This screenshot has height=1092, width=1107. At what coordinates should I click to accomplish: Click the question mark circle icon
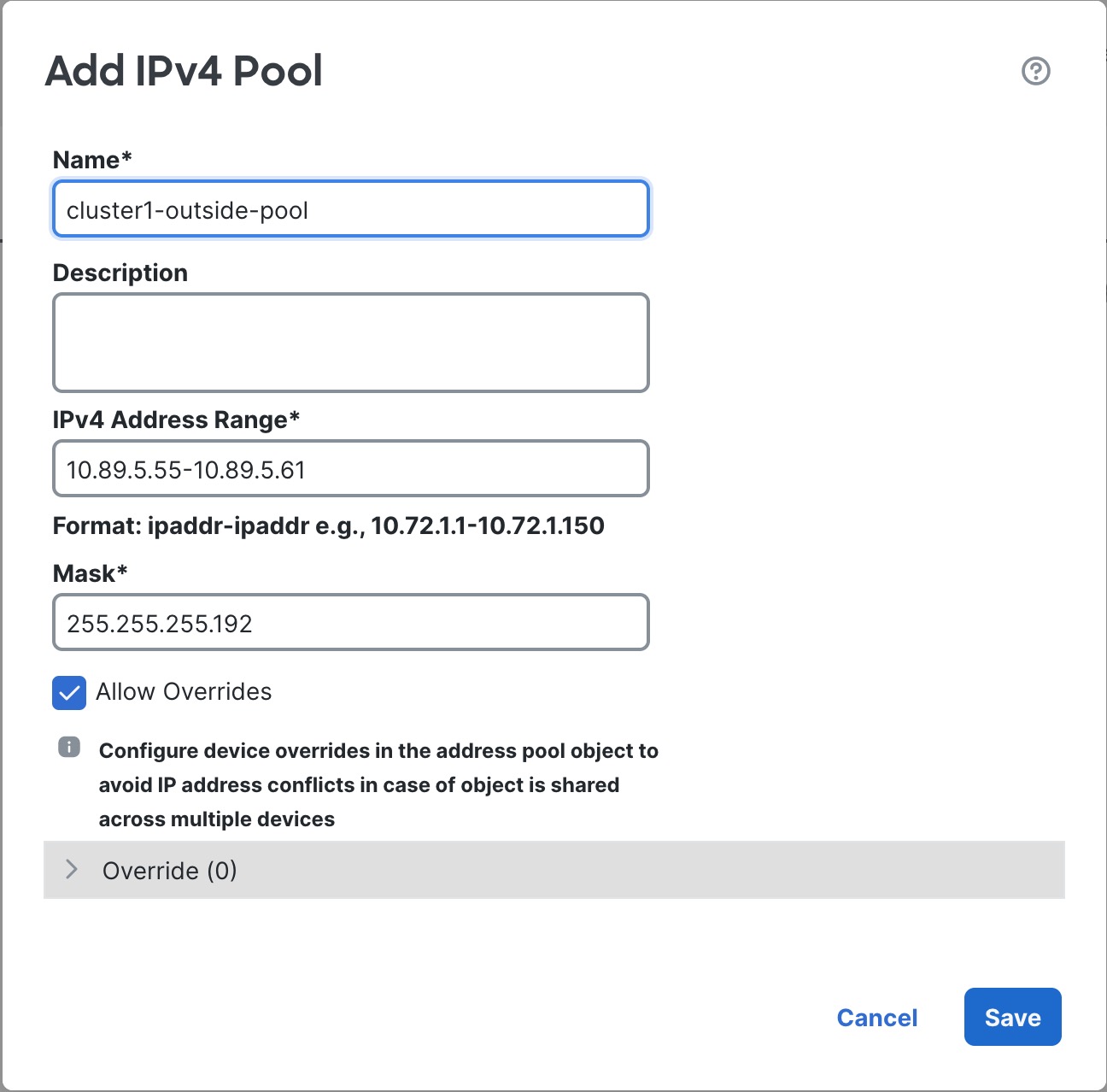1034,72
